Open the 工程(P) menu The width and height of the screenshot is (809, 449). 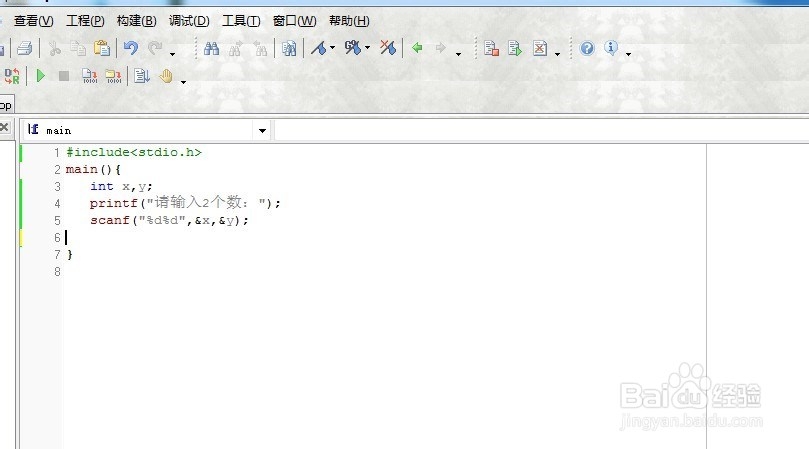click(85, 21)
